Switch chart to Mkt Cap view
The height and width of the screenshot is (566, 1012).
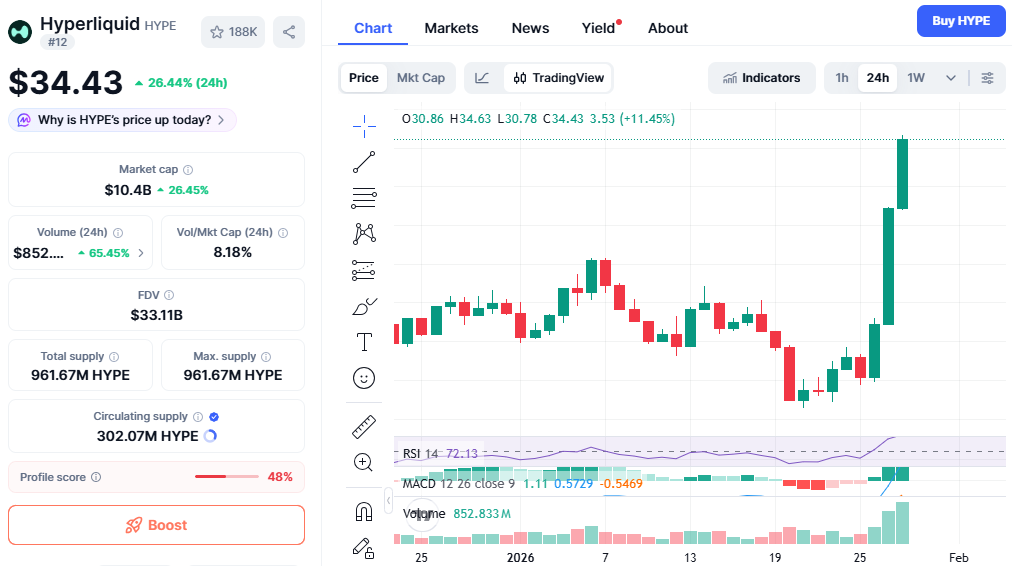click(x=420, y=78)
